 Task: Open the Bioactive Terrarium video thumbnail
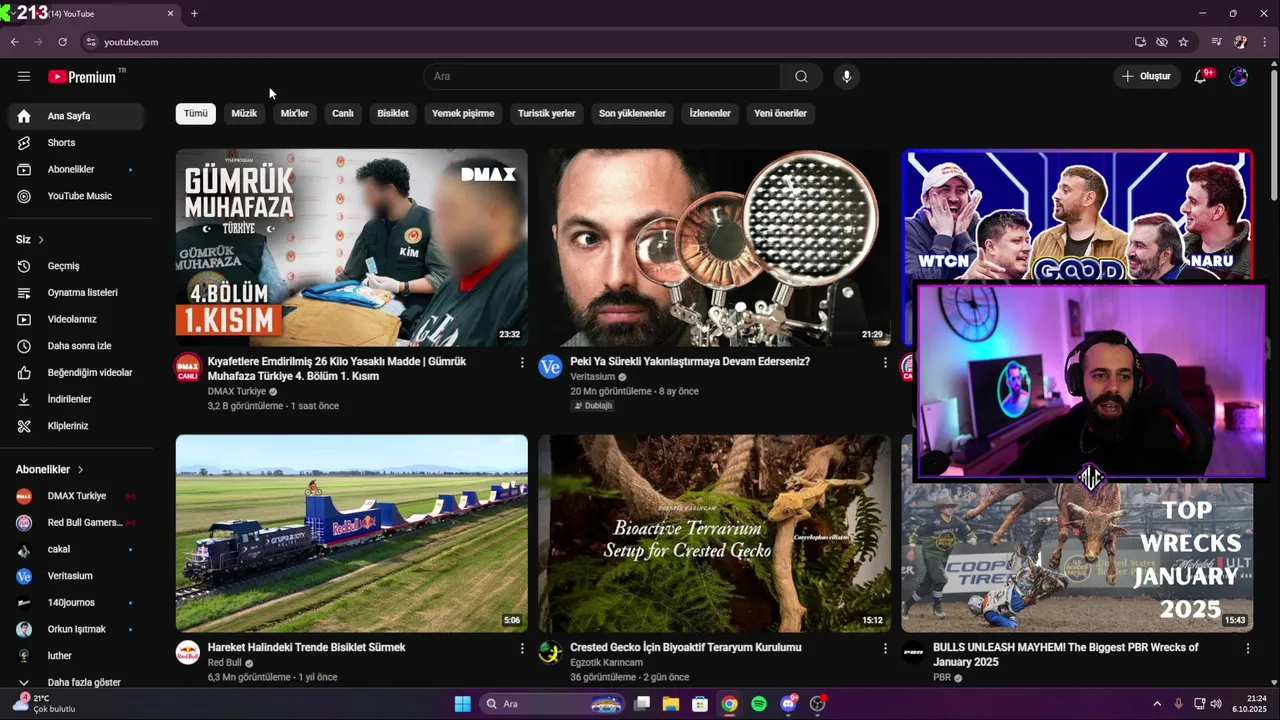pyautogui.click(x=714, y=533)
